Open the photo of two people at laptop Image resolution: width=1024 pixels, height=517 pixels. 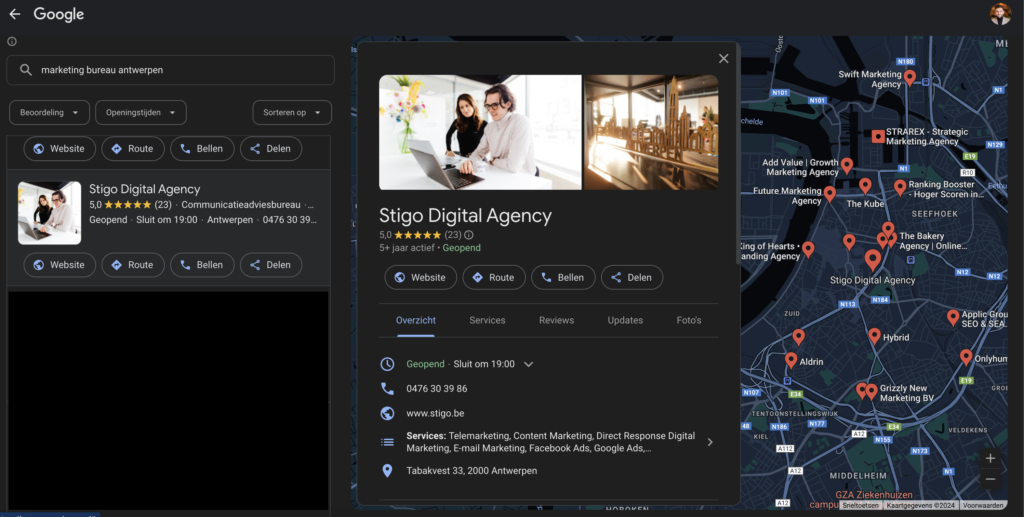480,133
